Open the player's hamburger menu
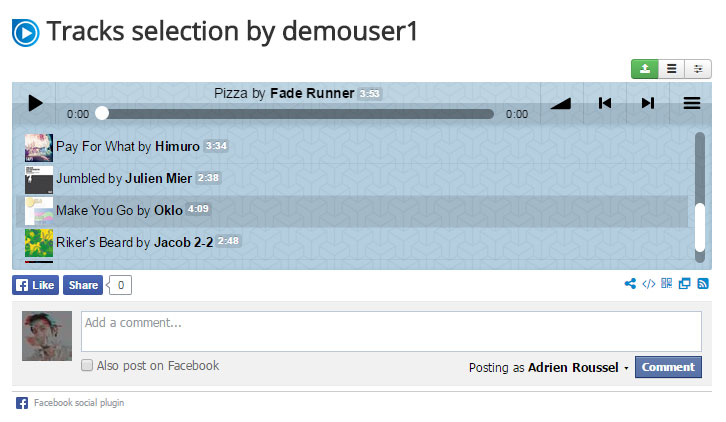 [x=691, y=103]
